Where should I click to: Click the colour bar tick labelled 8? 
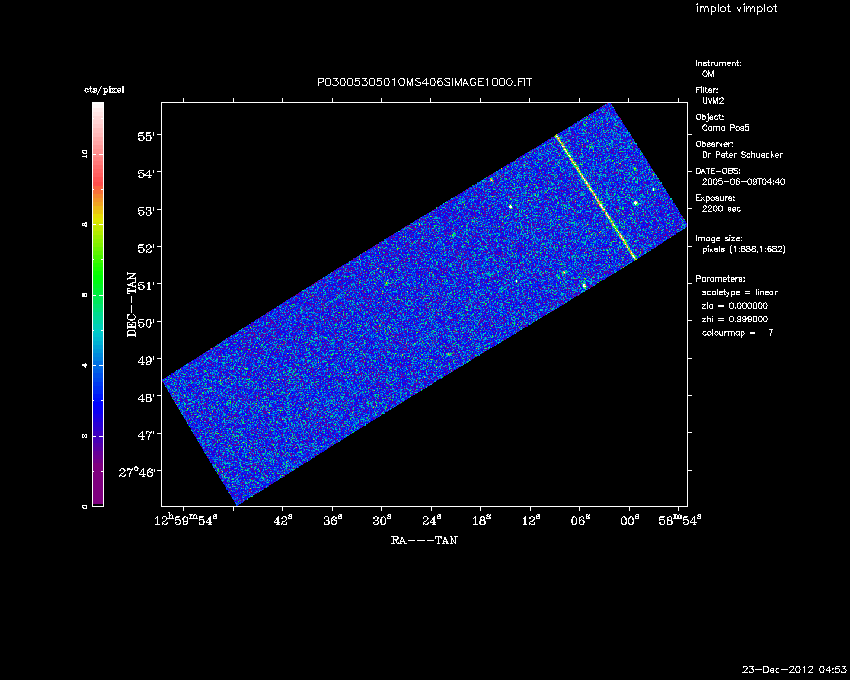(x=84, y=224)
